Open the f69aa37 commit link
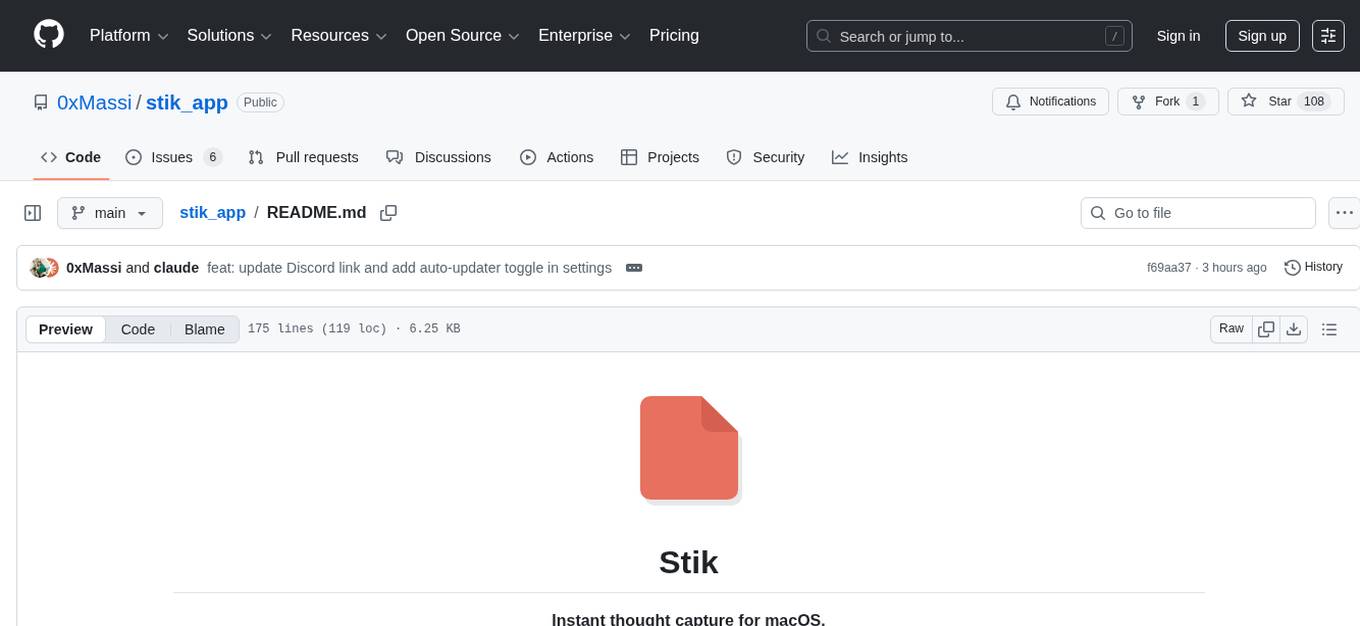Viewport: 1360px width, 626px height. (x=1167, y=267)
